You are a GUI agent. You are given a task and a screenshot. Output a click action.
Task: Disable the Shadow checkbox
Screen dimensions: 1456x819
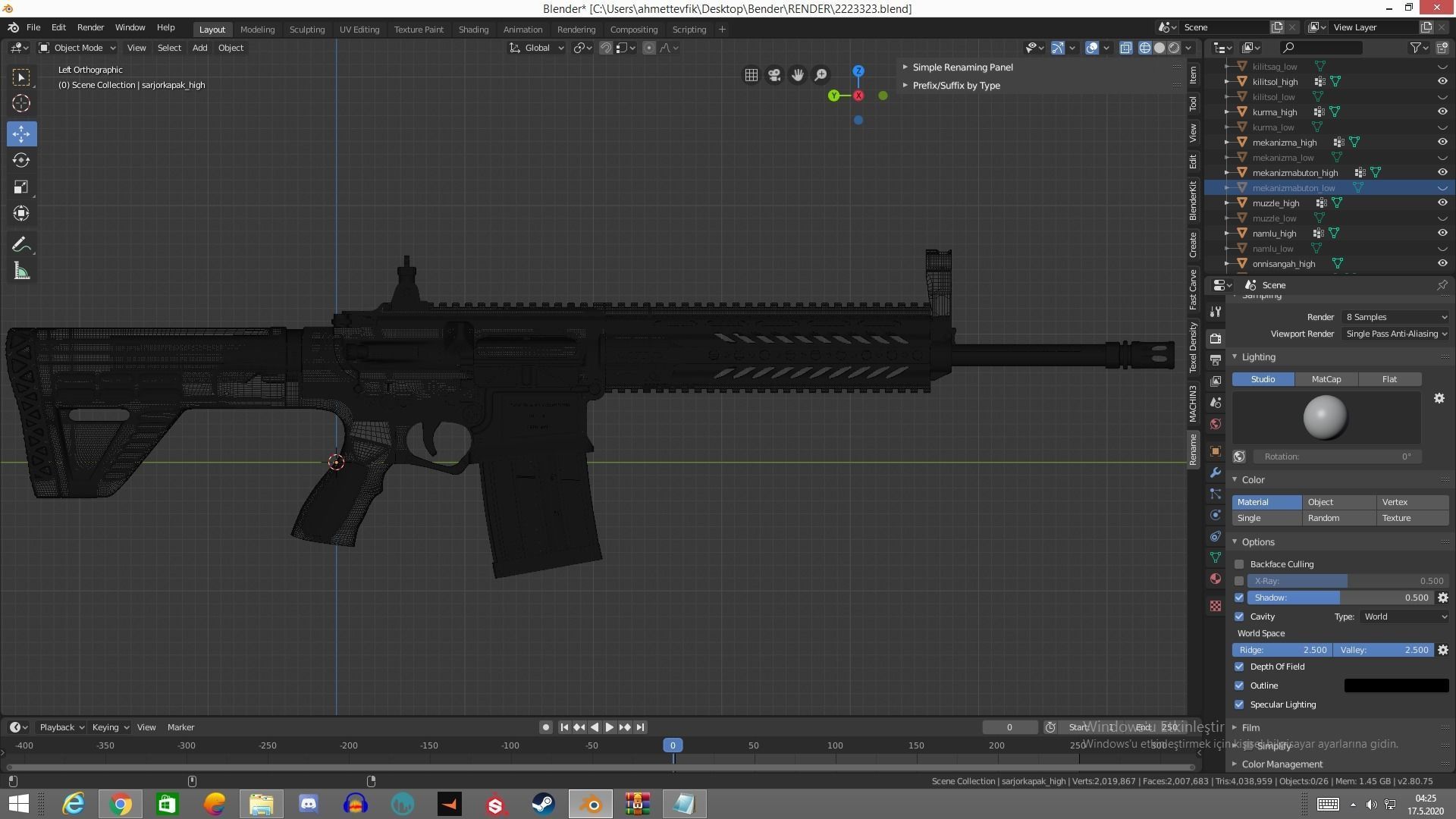[x=1239, y=598]
